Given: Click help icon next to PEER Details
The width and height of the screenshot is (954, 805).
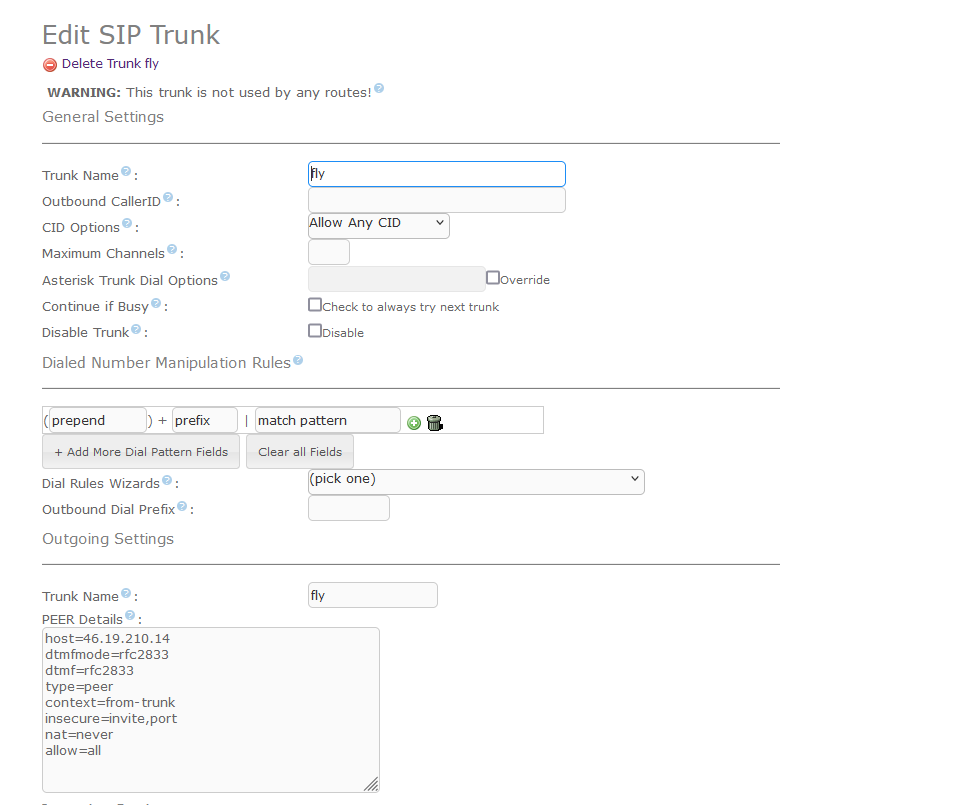Looking at the screenshot, I should (131, 616).
